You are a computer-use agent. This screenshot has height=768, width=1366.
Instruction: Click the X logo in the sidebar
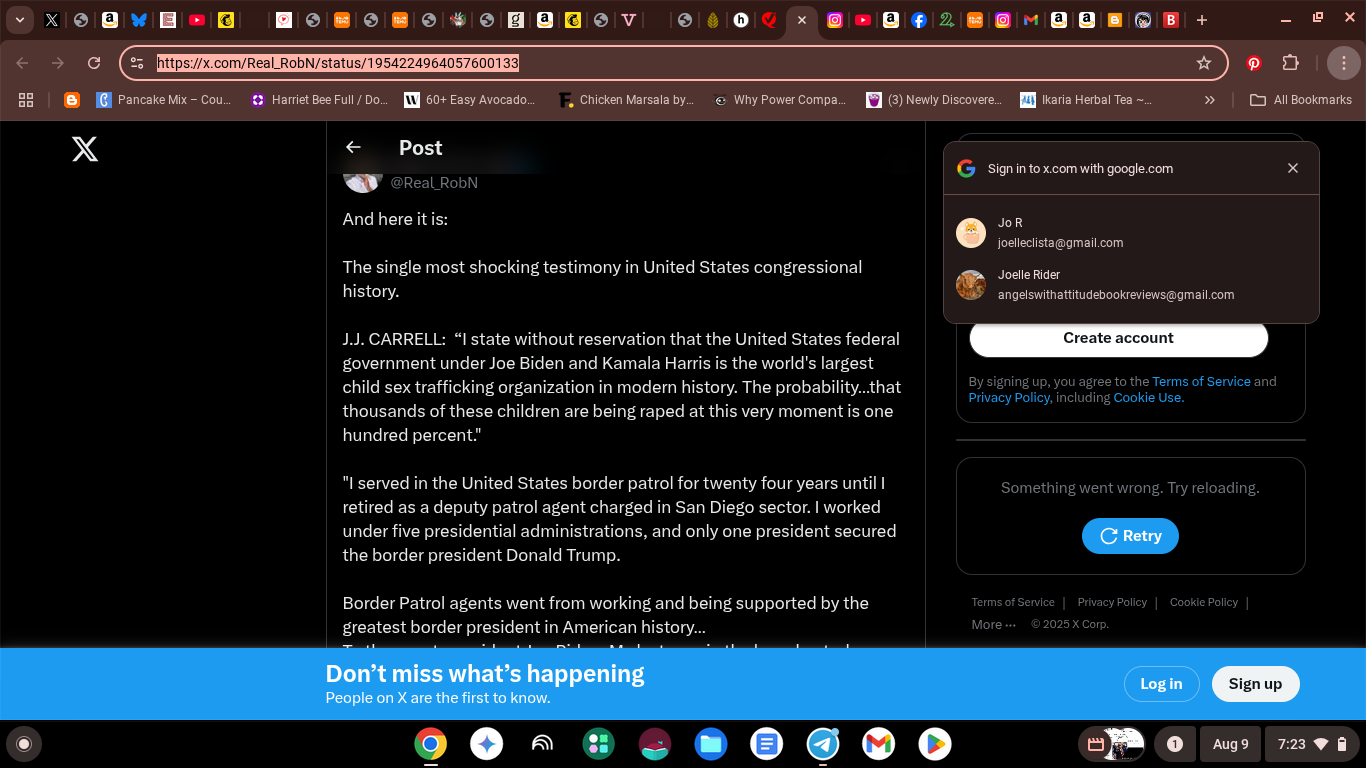85,150
